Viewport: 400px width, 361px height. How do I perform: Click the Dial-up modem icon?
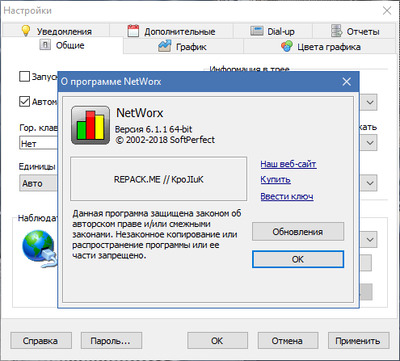[x=257, y=31]
